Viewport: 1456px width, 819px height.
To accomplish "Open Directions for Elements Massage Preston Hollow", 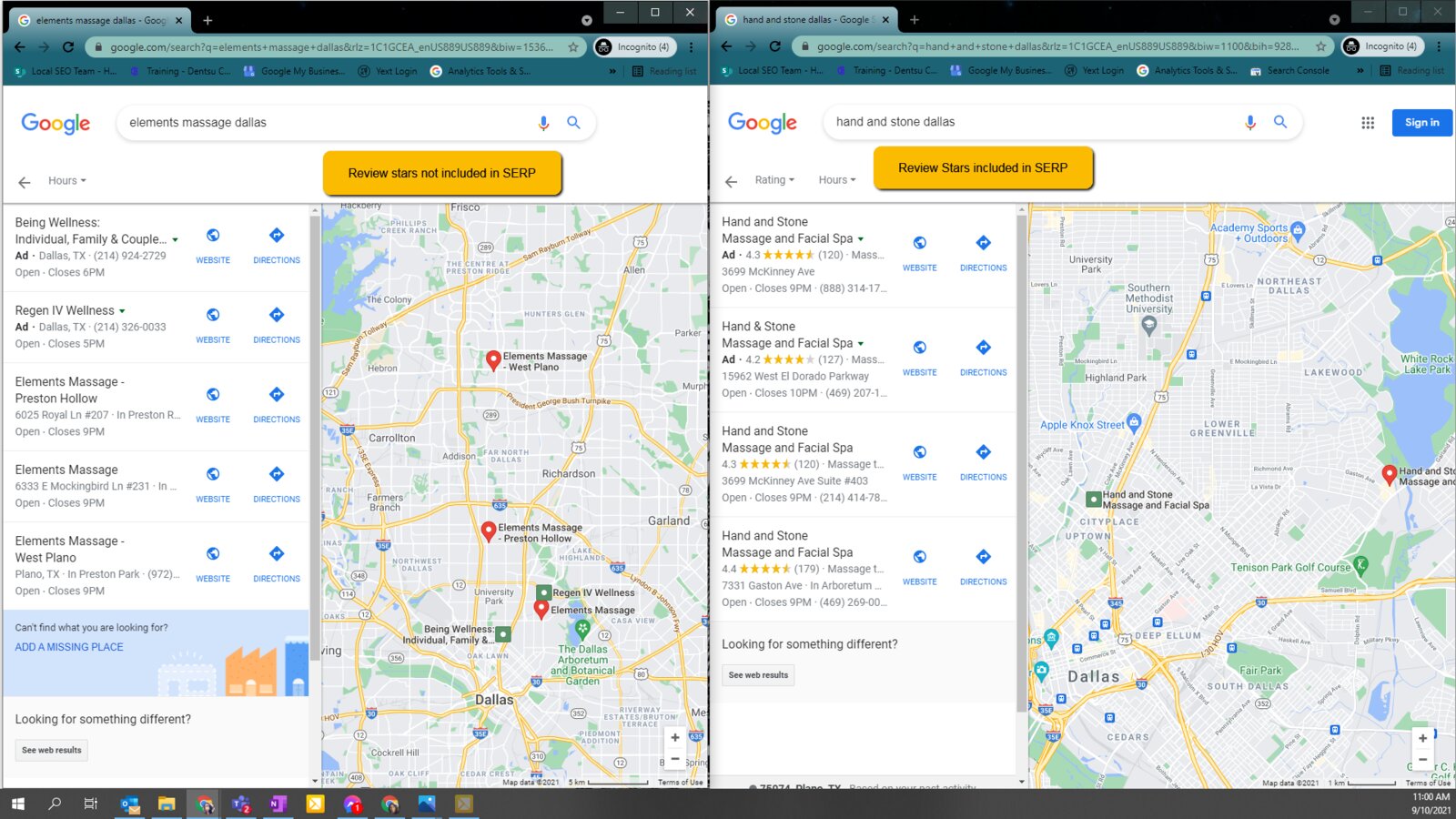I will (277, 395).
